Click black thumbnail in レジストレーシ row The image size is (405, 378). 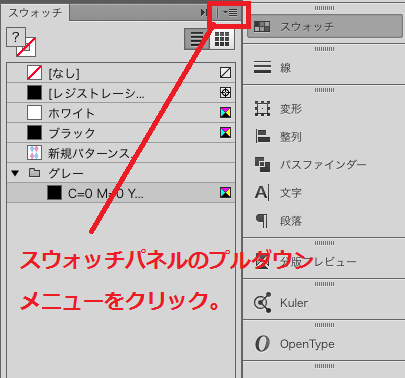(34, 93)
